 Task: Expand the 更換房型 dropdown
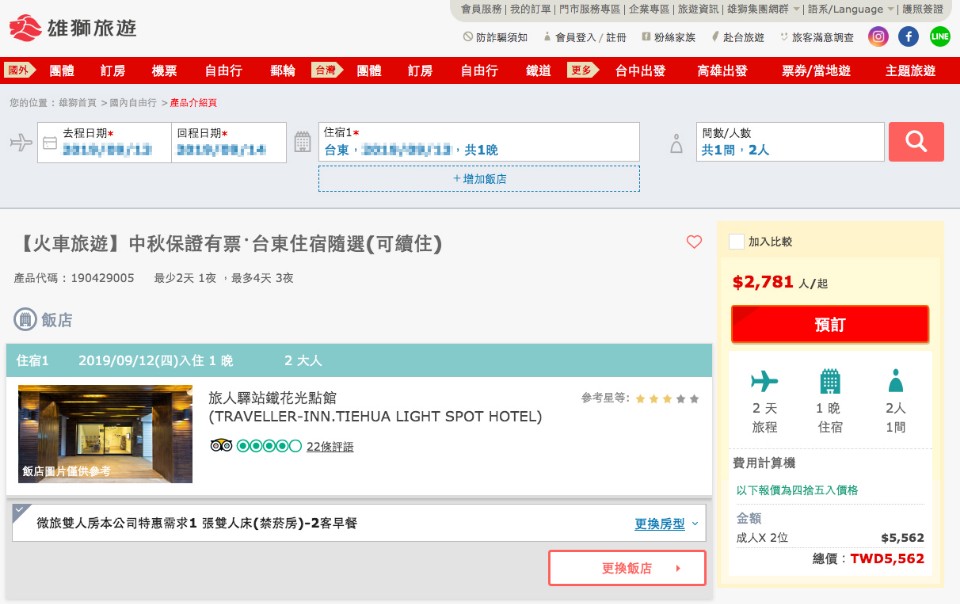tap(666, 524)
